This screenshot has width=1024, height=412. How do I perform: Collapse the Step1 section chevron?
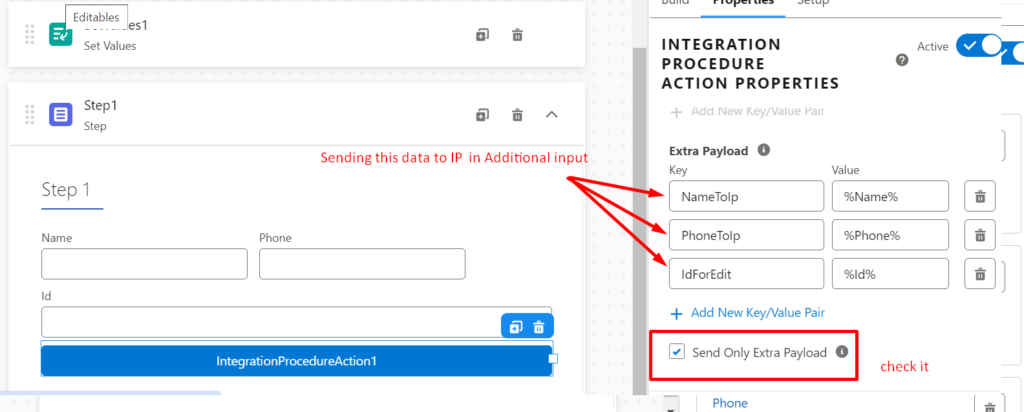coord(552,115)
